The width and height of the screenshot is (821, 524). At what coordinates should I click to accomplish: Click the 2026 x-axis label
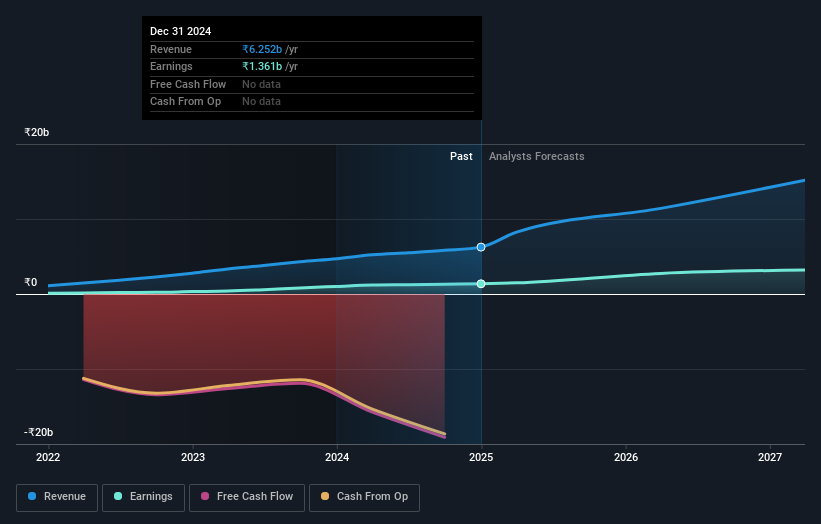tap(626, 457)
